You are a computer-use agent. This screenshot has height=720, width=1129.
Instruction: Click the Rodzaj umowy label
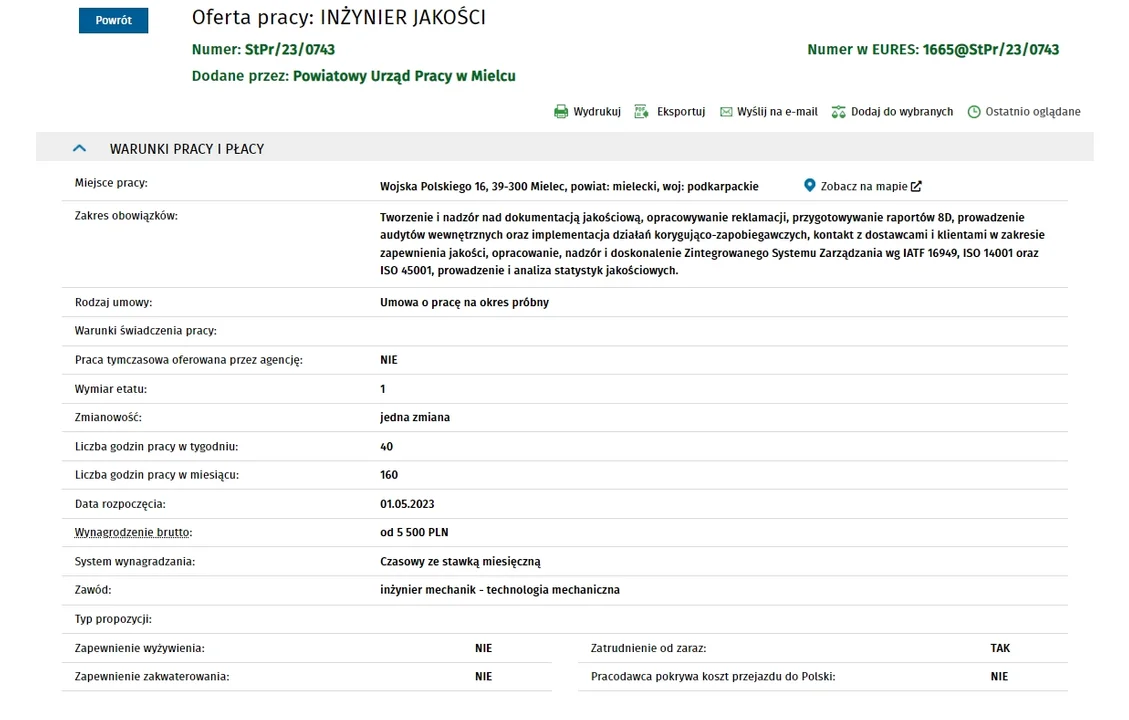click(113, 302)
